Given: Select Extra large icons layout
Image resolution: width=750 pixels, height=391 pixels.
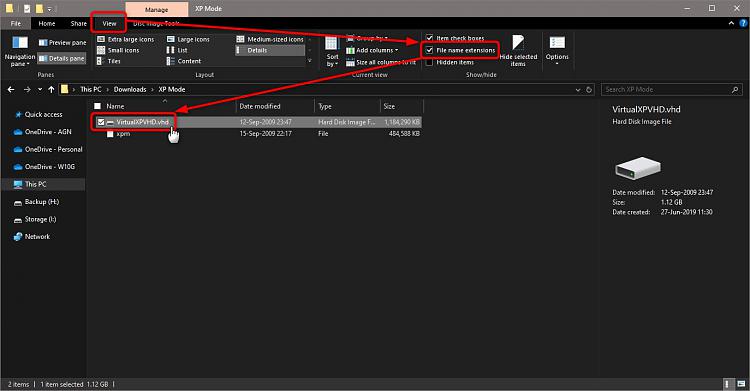Looking at the screenshot, I should 126,39.
